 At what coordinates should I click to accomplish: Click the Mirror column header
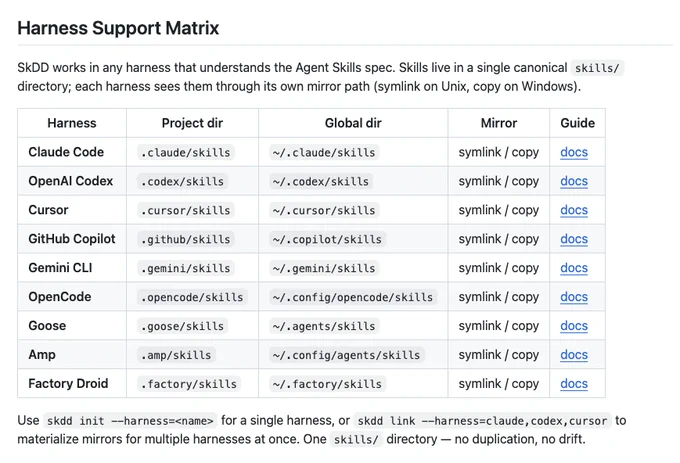(x=499, y=123)
